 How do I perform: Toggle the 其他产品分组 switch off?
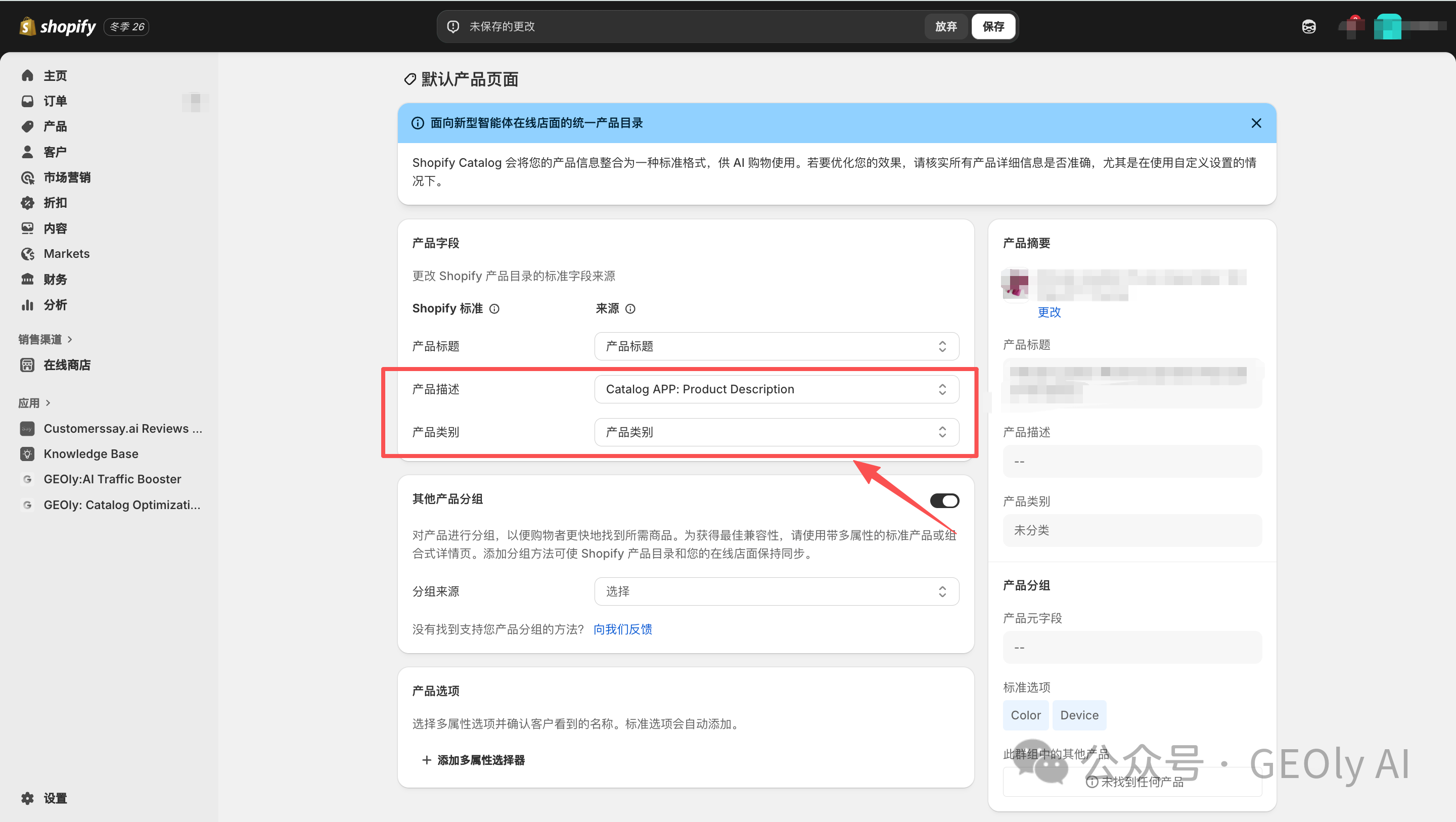click(x=944, y=501)
